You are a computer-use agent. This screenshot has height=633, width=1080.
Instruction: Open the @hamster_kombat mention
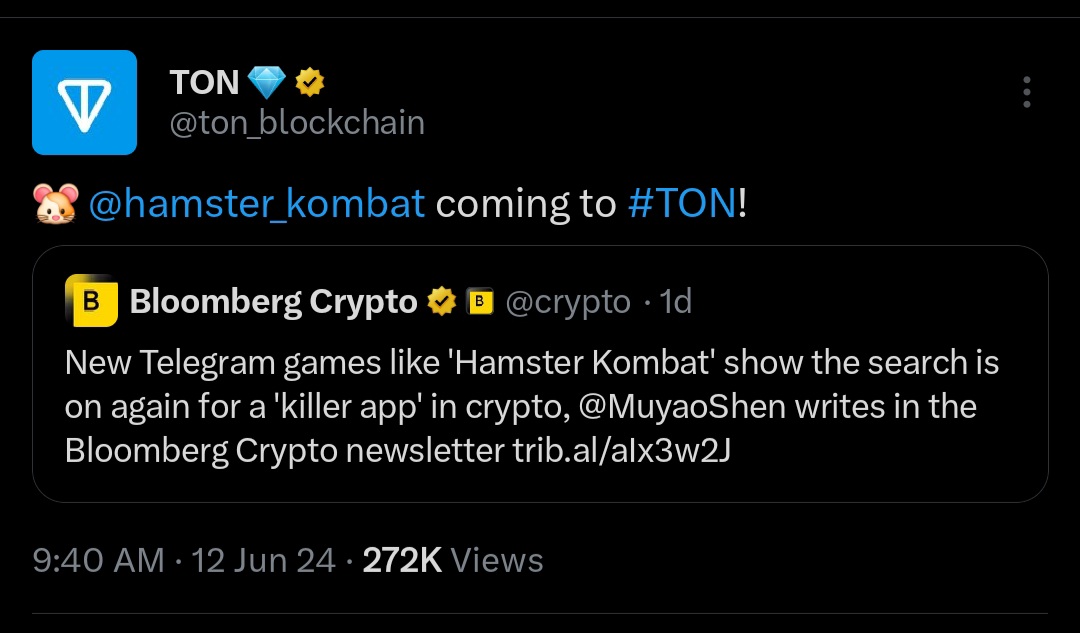pos(257,204)
